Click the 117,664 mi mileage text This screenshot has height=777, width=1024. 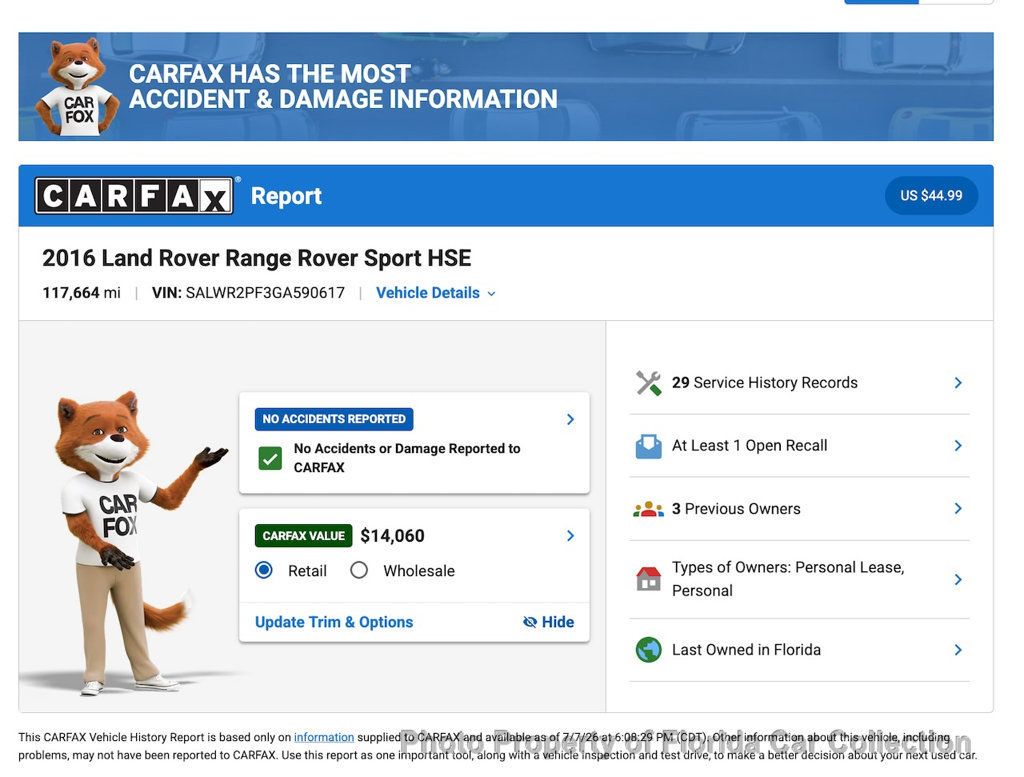point(82,293)
